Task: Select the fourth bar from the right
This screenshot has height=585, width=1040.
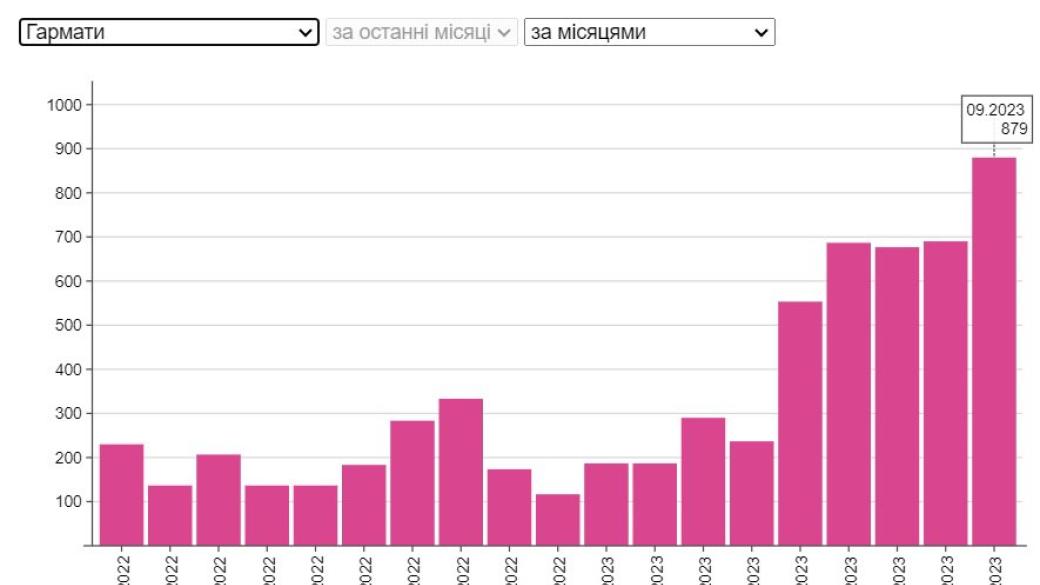Action: [x=848, y=393]
